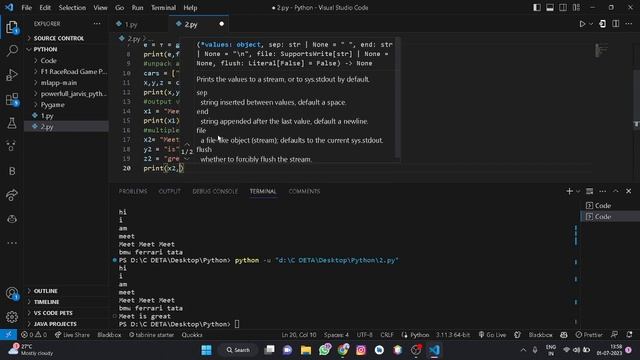Expand the mlapp-main folder

click(x=67, y=82)
